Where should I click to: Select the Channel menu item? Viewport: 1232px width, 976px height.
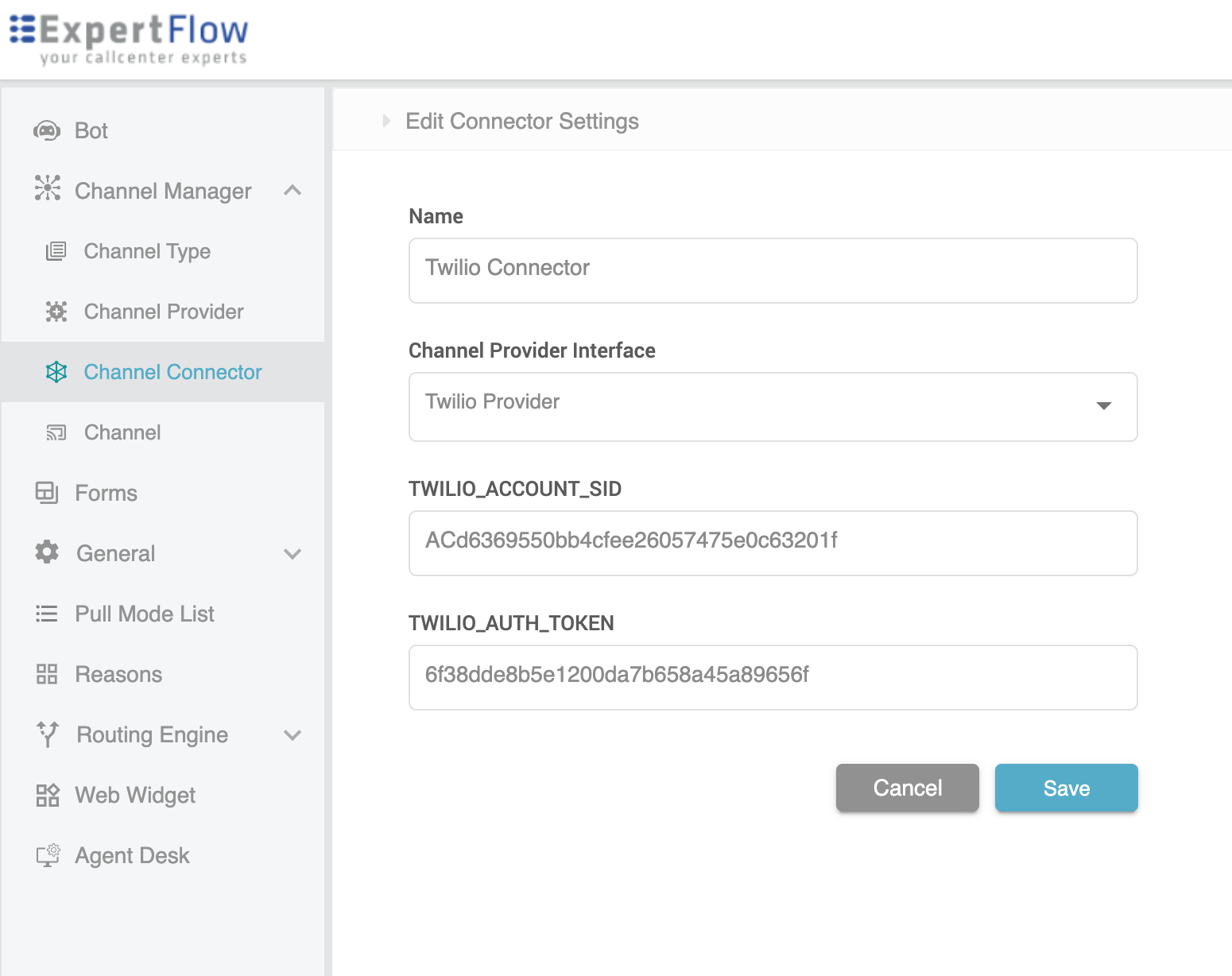pyautogui.click(x=122, y=432)
